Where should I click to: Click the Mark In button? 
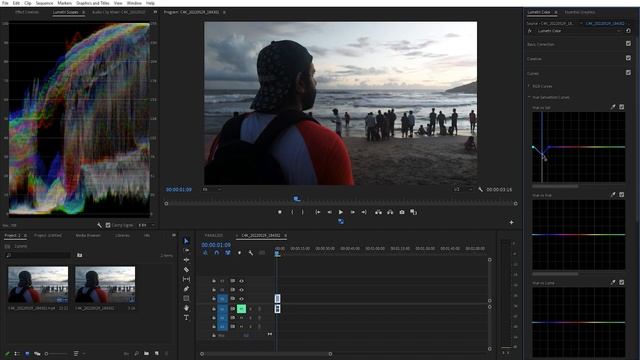coord(292,212)
